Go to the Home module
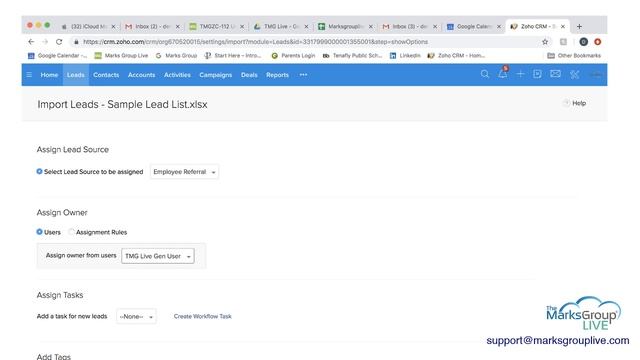The height and width of the screenshot is (360, 640). [49, 75]
